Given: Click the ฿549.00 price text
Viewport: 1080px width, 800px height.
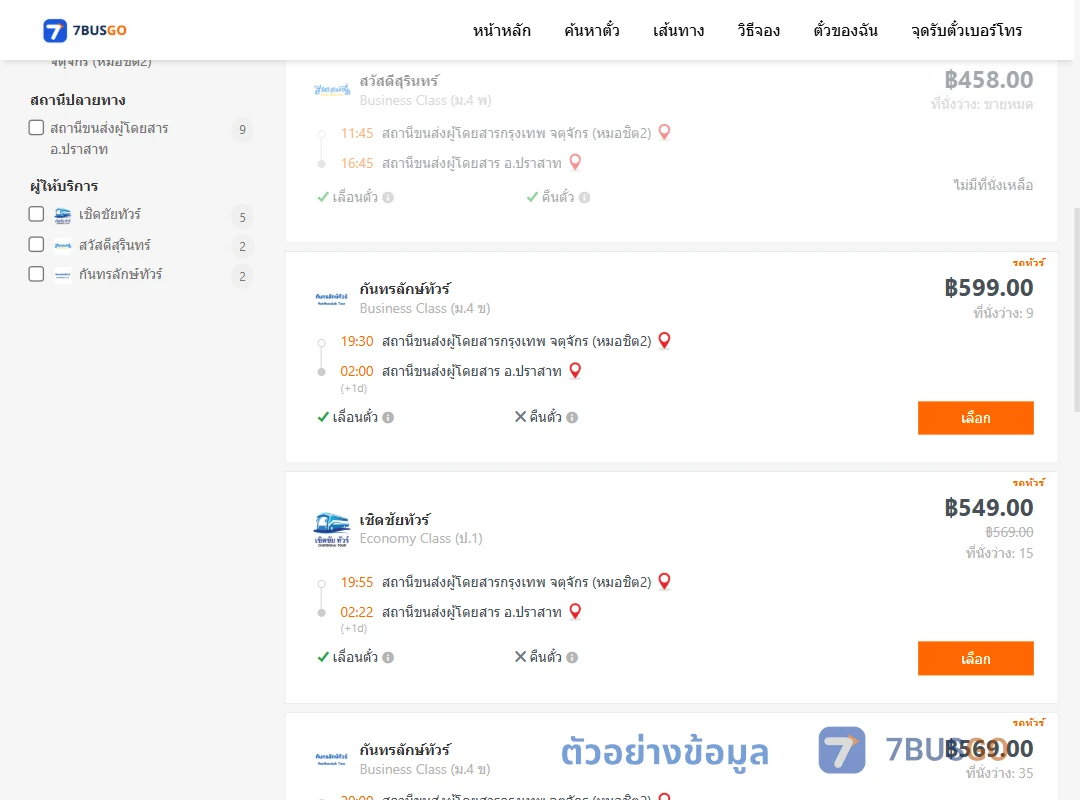Looking at the screenshot, I should coord(988,508).
